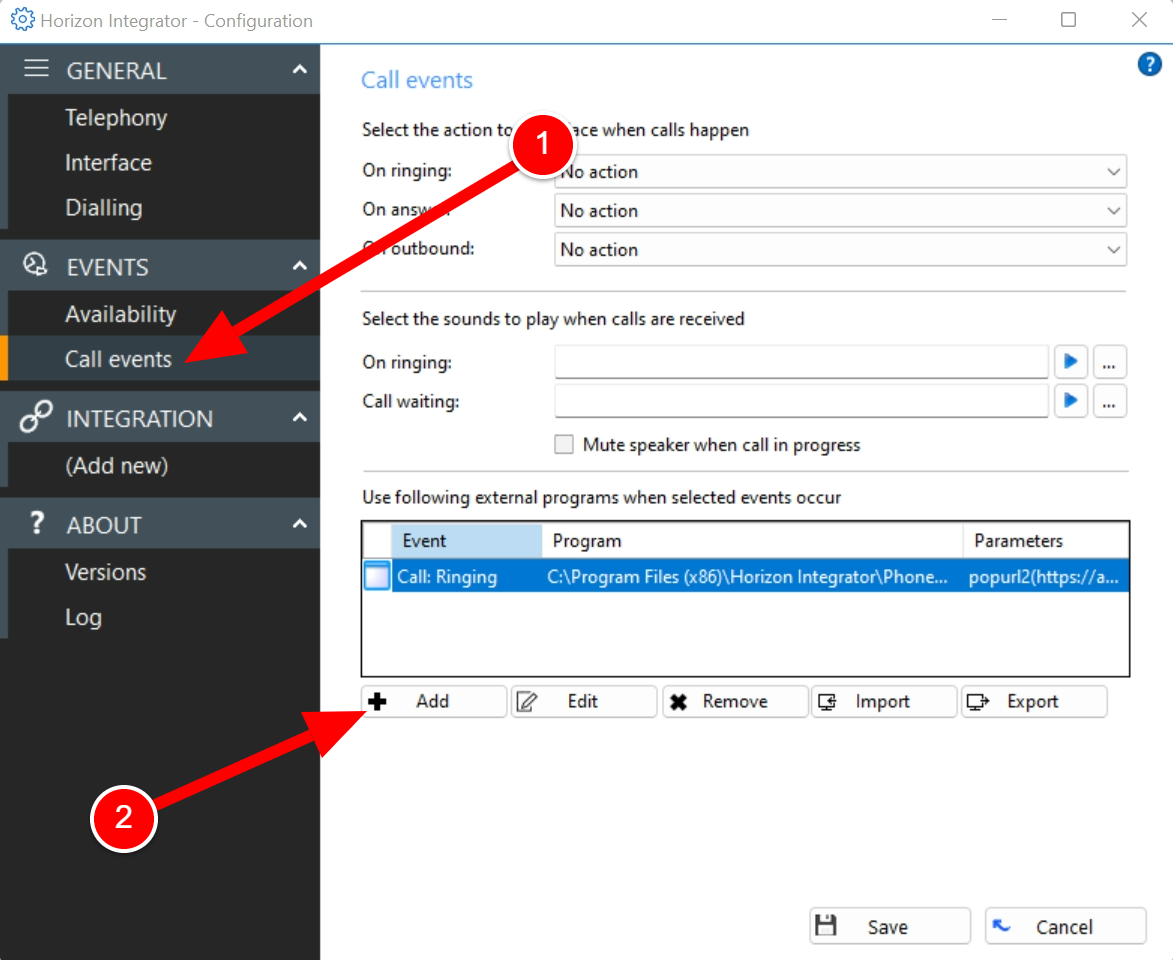Export external program events
Image resolution: width=1173 pixels, height=960 pixels.
tap(1034, 702)
